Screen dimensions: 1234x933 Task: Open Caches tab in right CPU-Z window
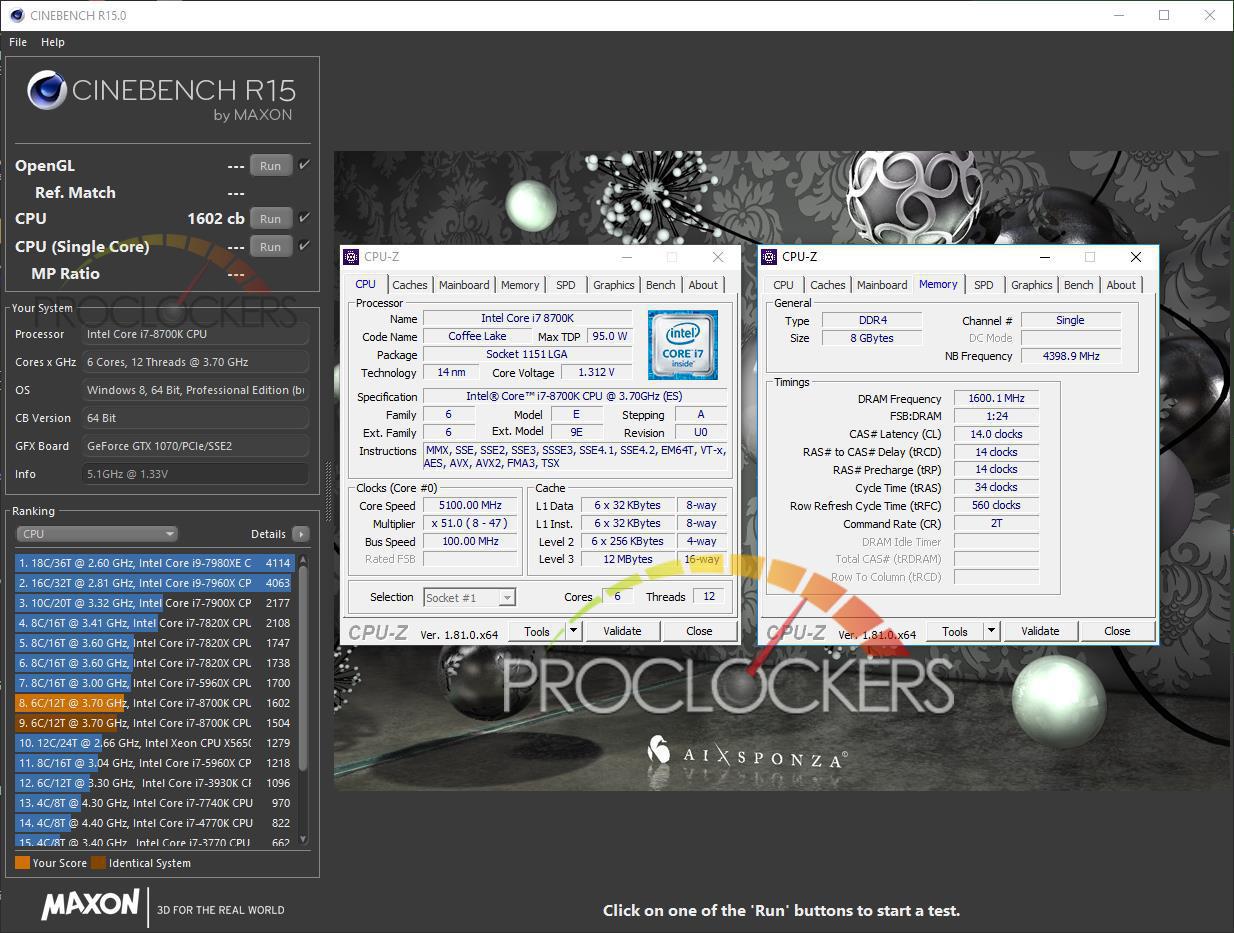[x=827, y=285]
